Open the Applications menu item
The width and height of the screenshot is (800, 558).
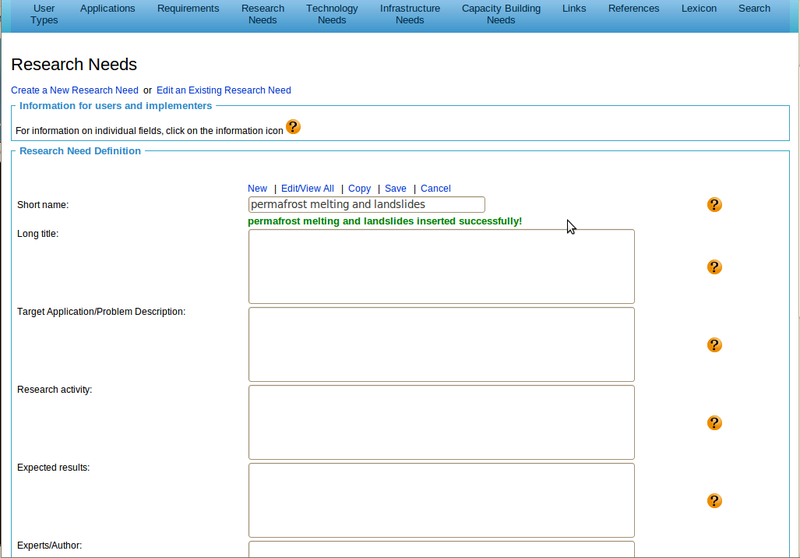[x=107, y=9]
